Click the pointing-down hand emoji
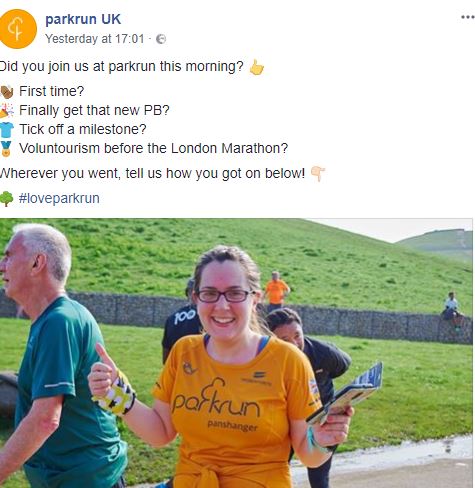Image resolution: width=475 pixels, height=488 pixels. tap(317, 174)
